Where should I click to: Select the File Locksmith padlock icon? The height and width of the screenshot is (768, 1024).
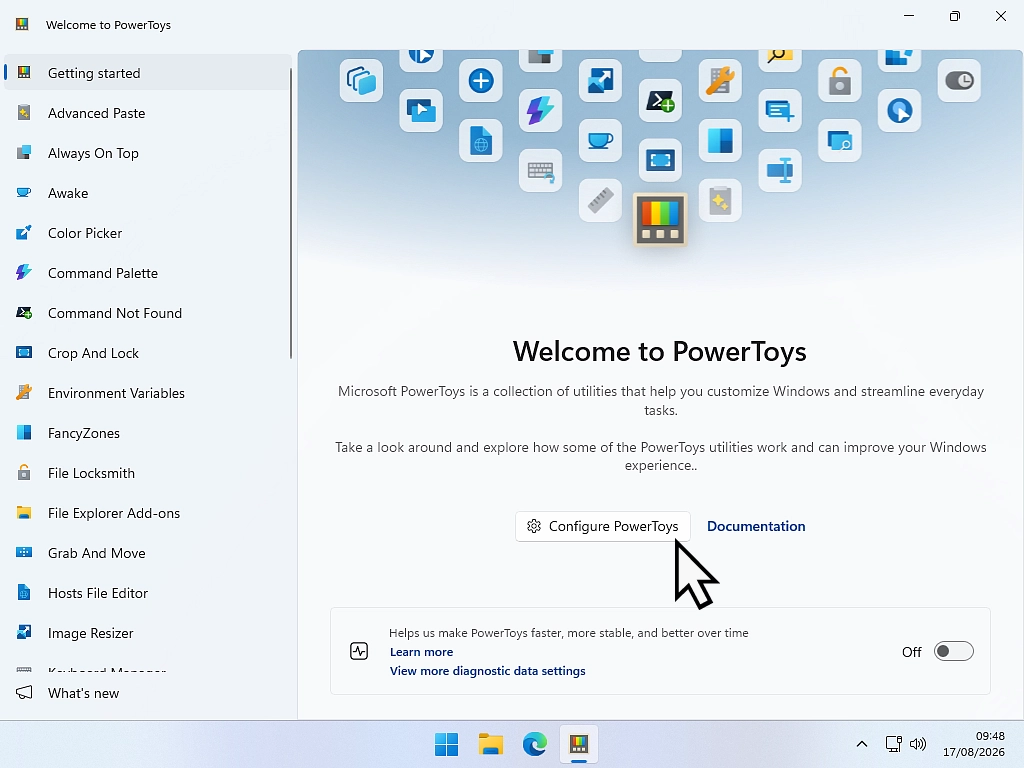24,473
